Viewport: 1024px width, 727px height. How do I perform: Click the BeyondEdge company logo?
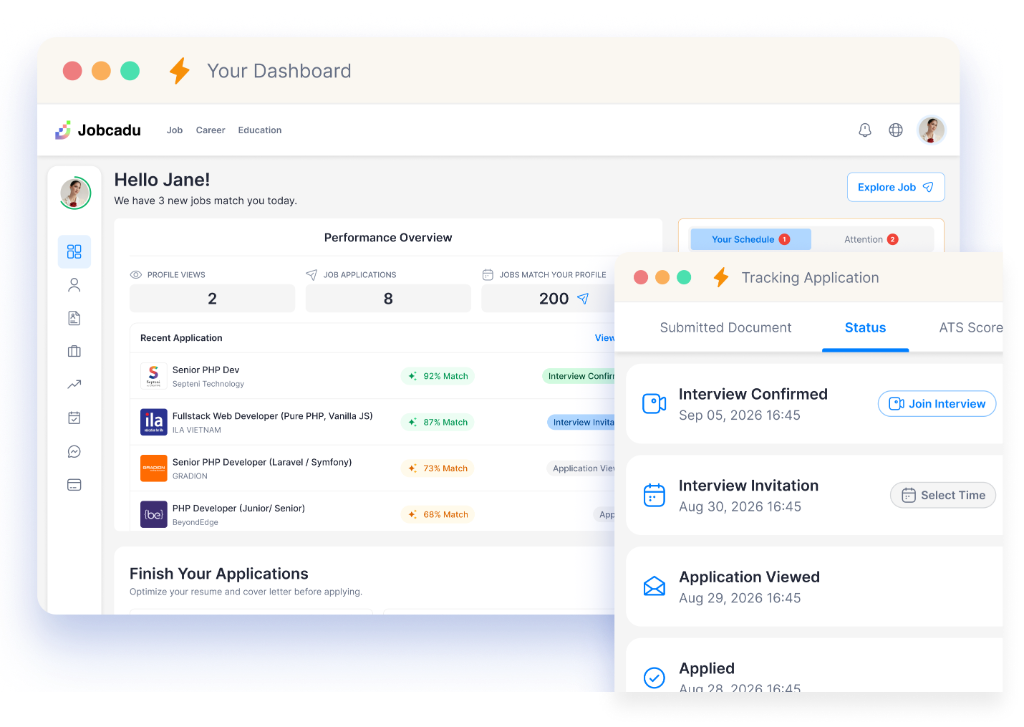tap(153, 514)
